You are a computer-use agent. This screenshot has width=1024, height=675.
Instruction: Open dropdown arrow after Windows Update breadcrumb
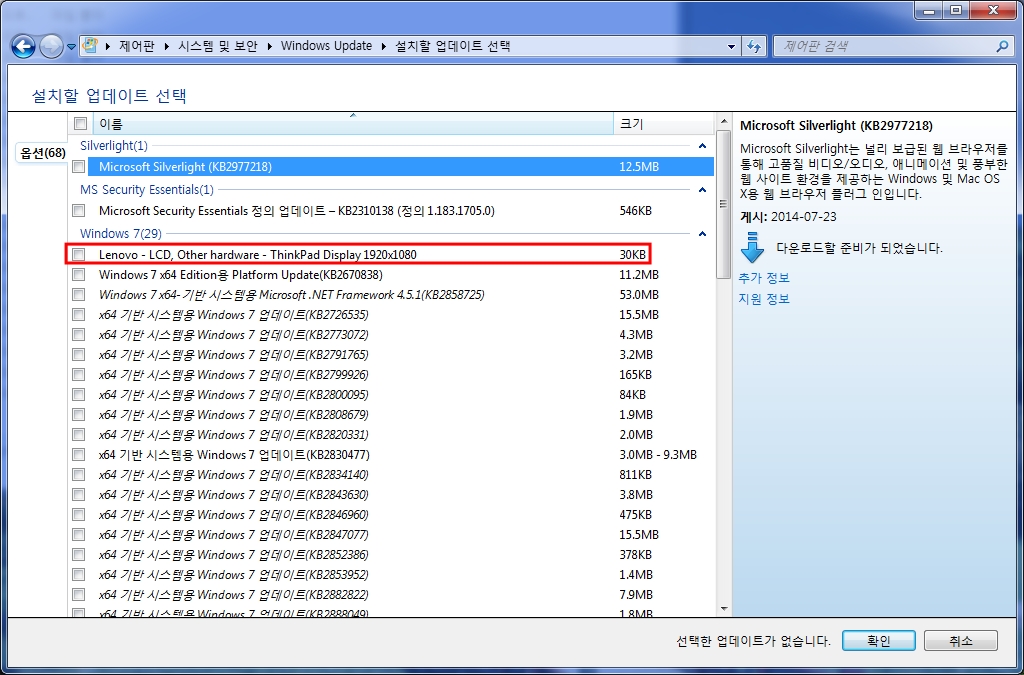384,46
